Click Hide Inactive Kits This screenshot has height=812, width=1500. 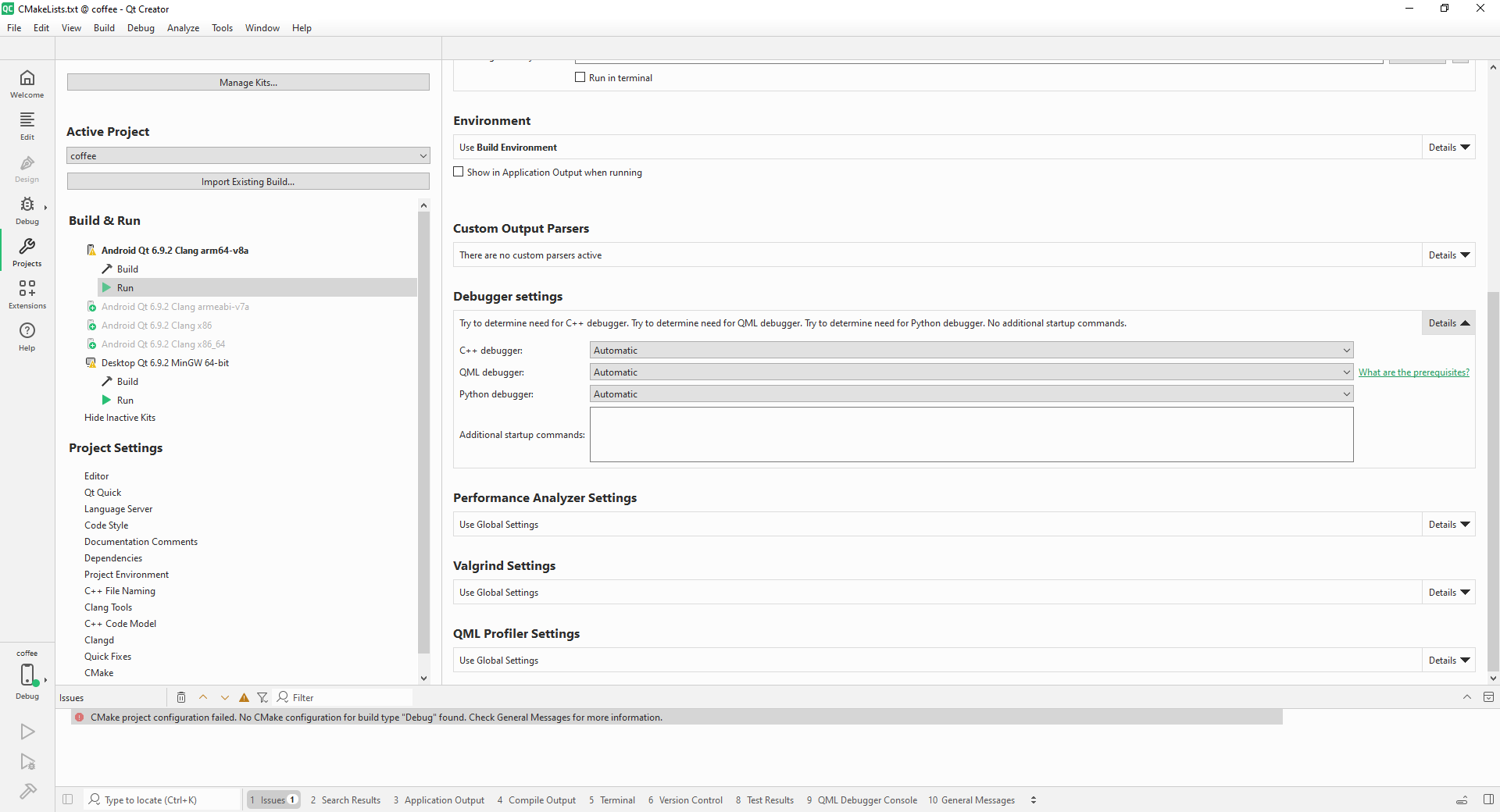coord(120,418)
